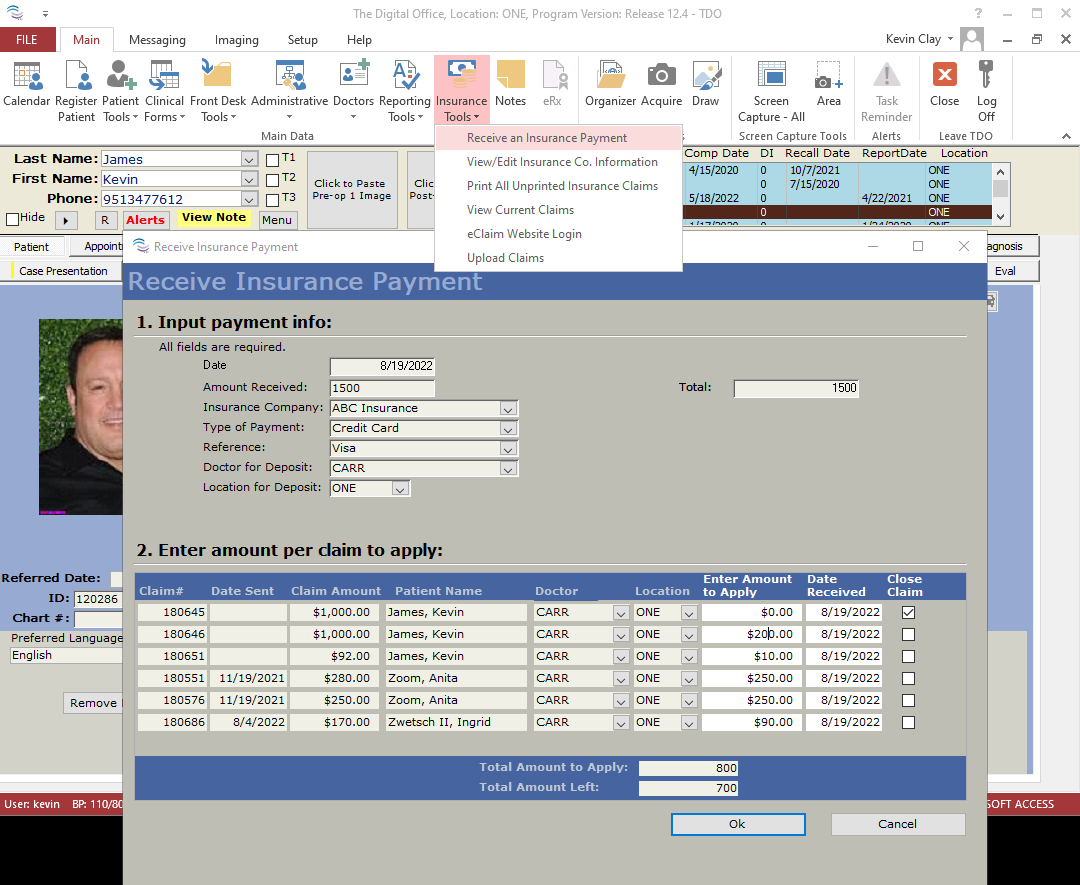
Task: Check Close Claim for claim 180646
Action: 908,634
